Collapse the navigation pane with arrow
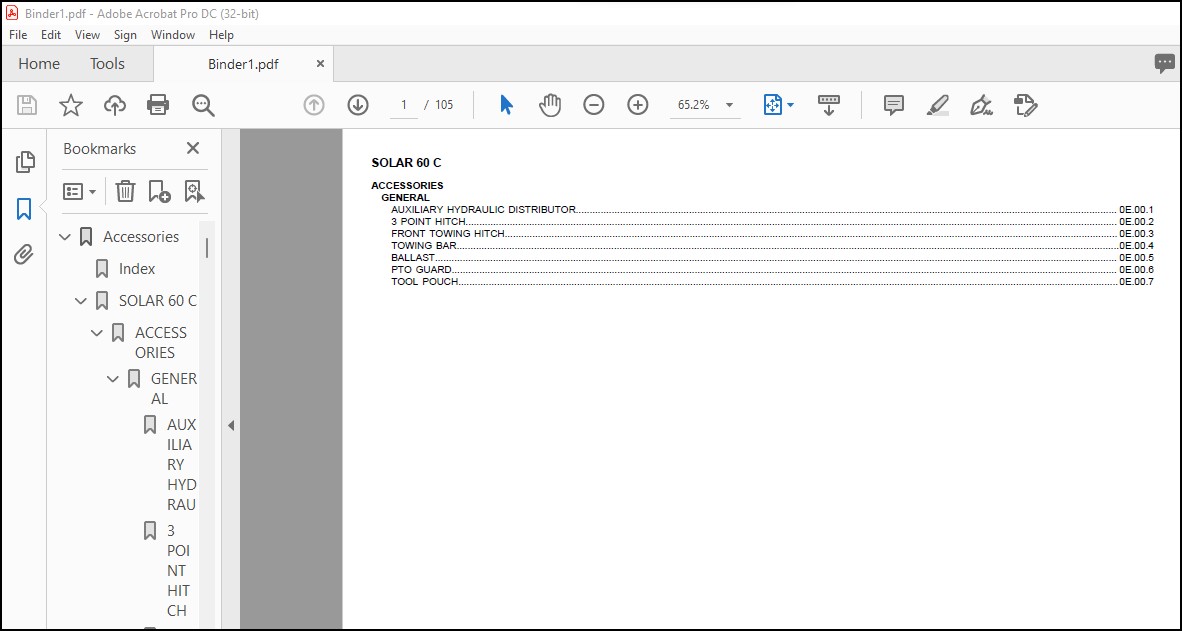The height and width of the screenshot is (631, 1182). [x=231, y=425]
